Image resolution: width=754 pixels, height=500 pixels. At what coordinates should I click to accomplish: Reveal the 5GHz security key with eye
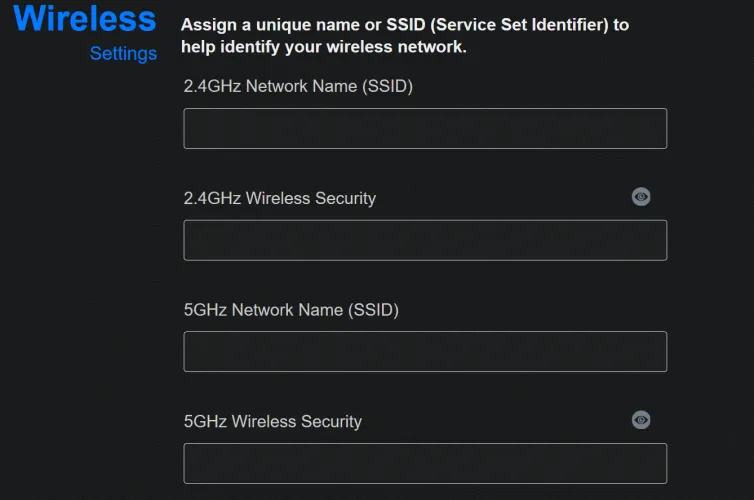click(641, 420)
